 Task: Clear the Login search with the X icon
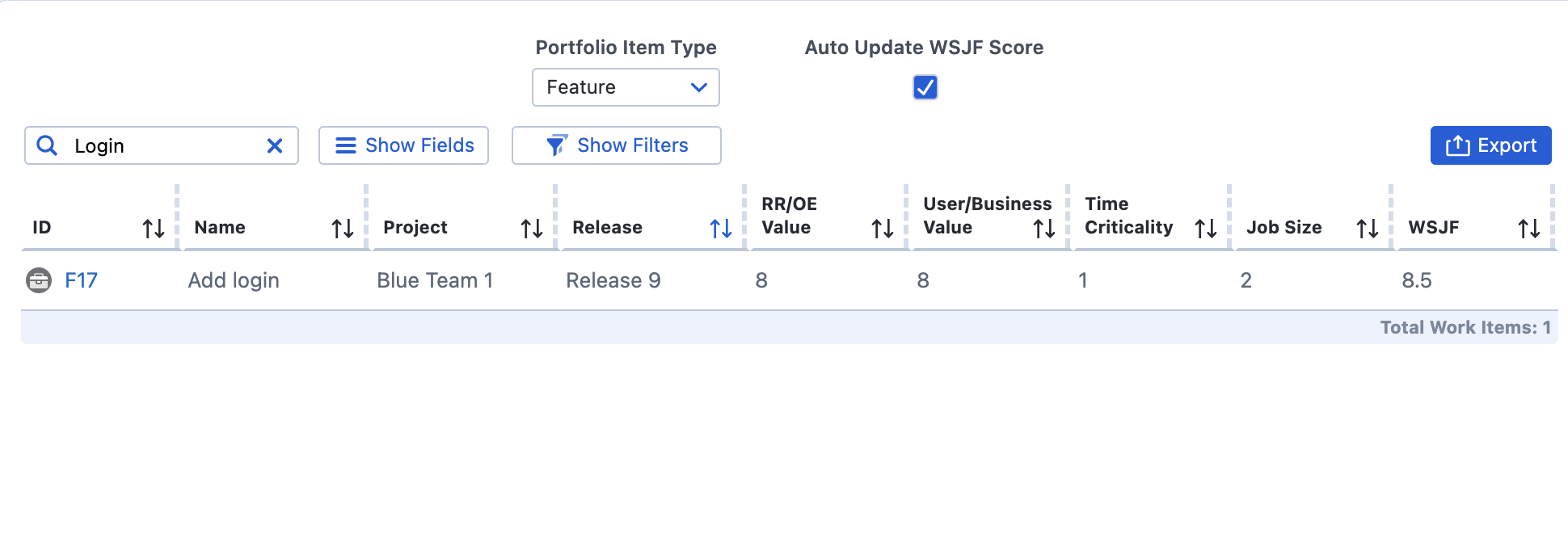coord(275,145)
